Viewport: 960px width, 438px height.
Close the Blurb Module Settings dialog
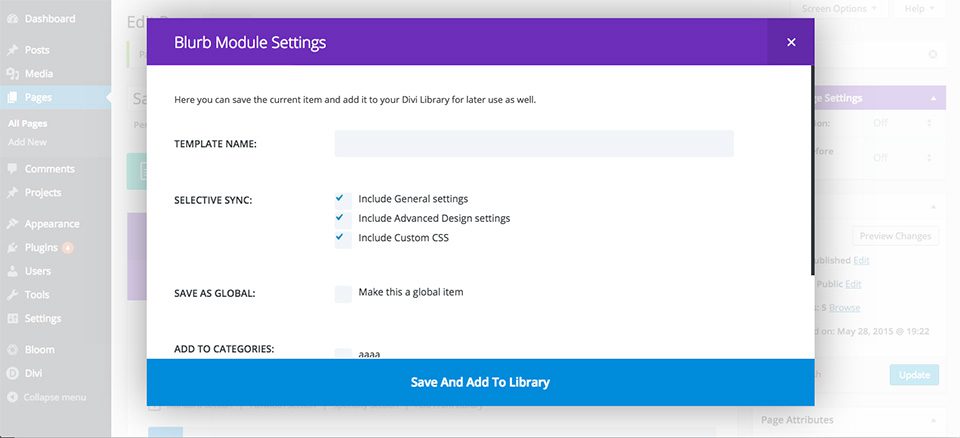coord(791,42)
